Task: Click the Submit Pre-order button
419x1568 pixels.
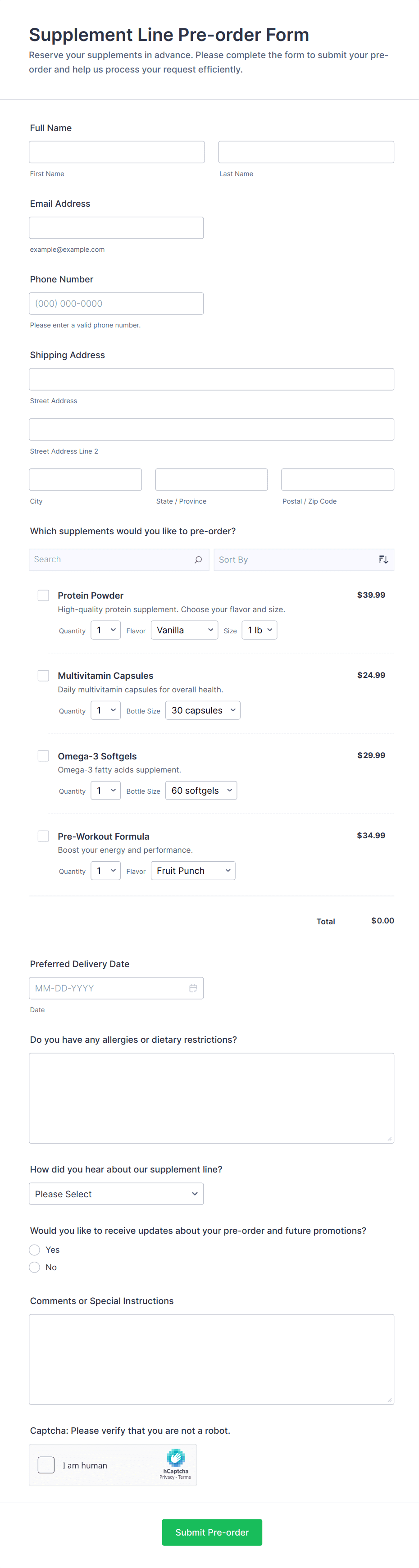Action: [212, 1532]
